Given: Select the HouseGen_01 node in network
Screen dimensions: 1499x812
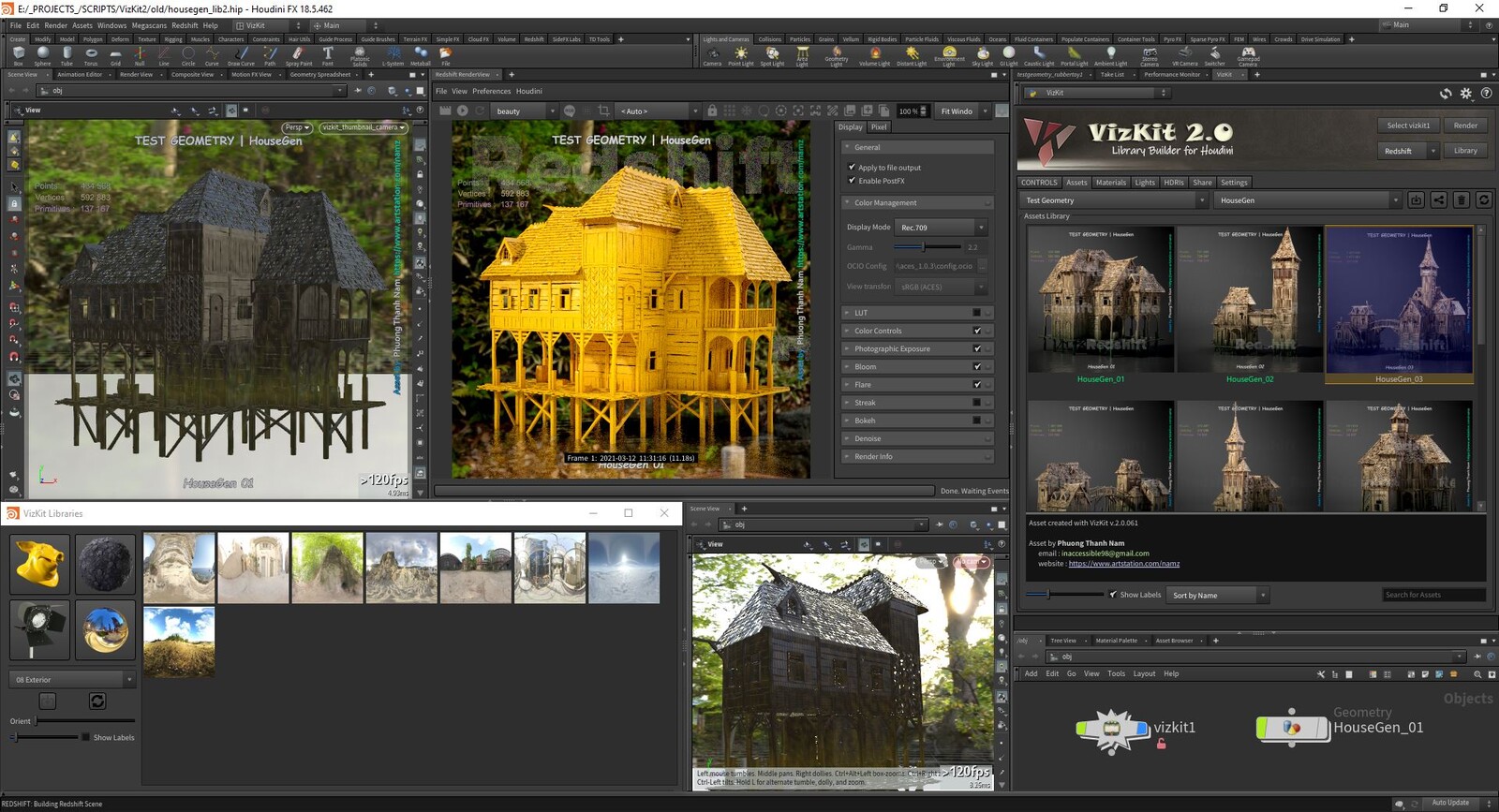Looking at the screenshot, I should (x=1292, y=727).
